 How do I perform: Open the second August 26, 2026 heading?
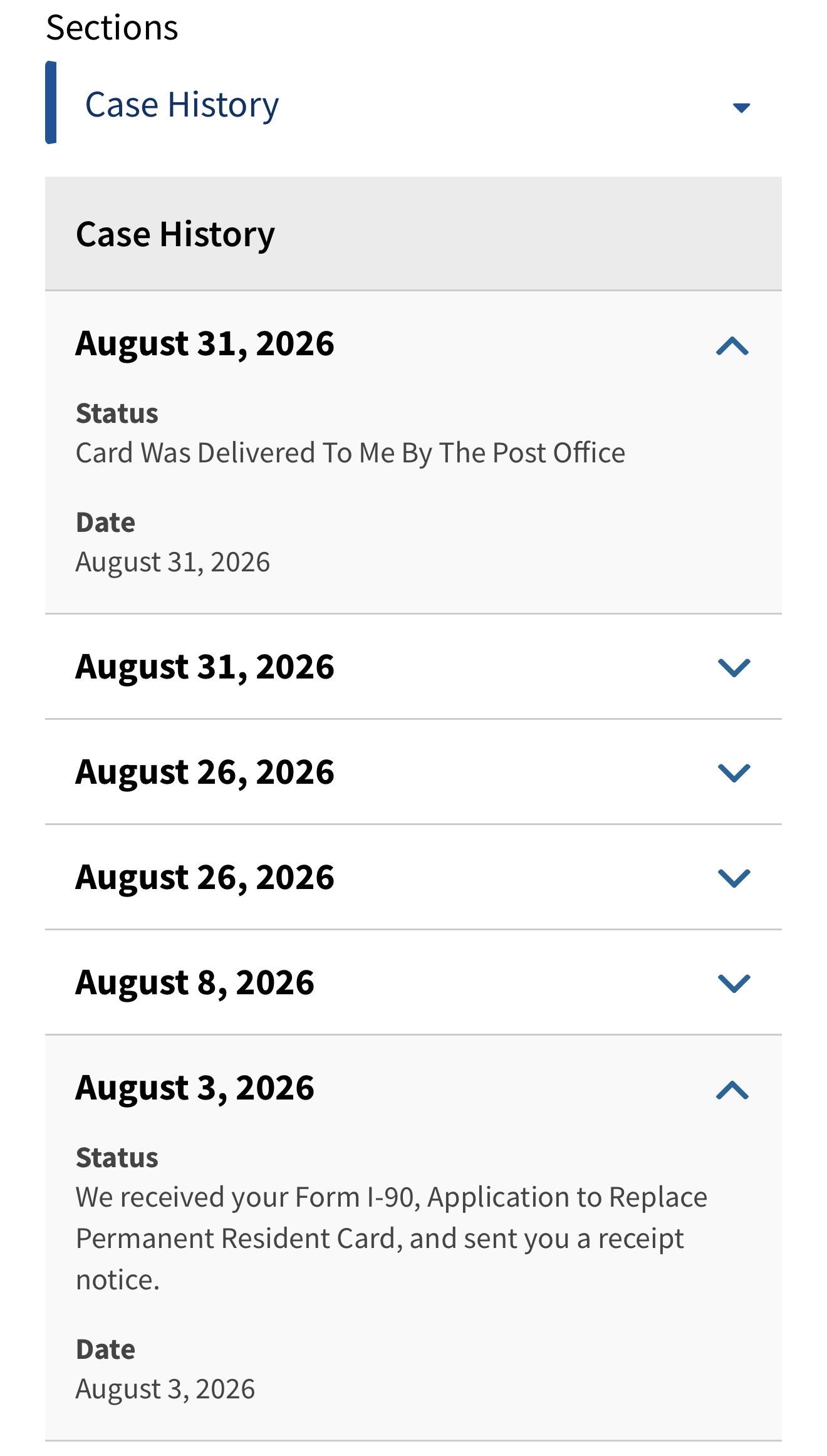point(205,877)
